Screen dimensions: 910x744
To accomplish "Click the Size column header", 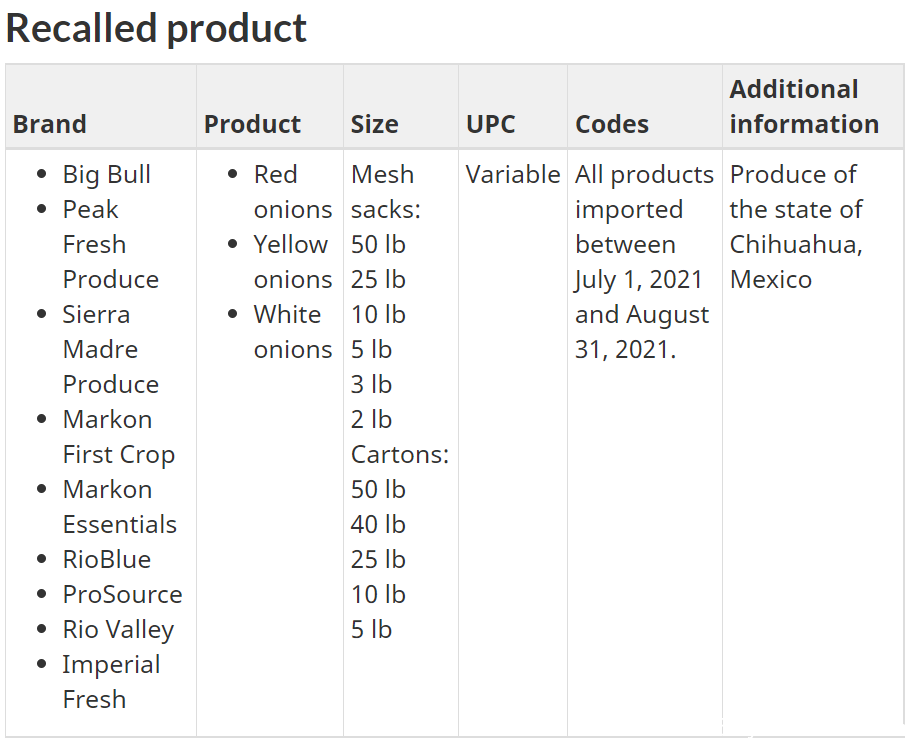I will pyautogui.click(x=374, y=124).
